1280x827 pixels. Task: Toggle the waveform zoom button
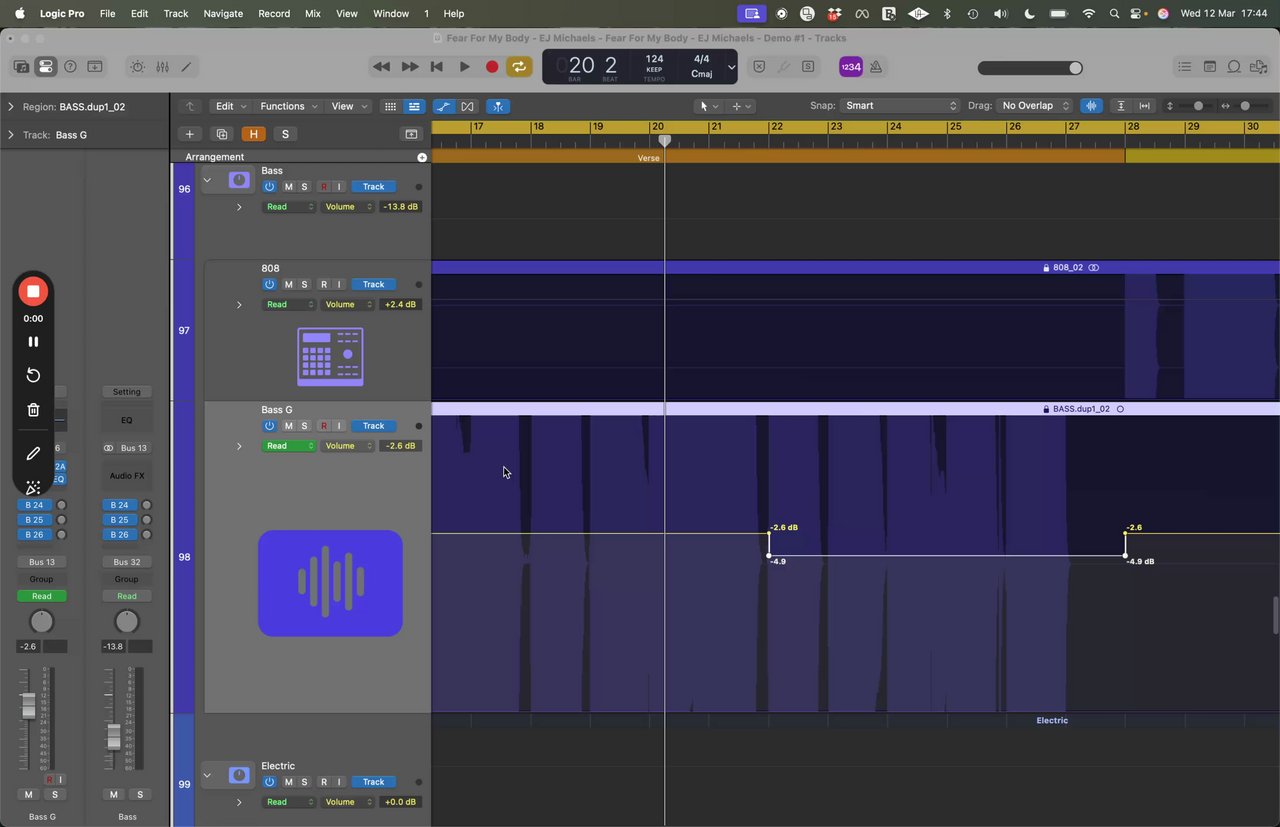coord(1091,106)
